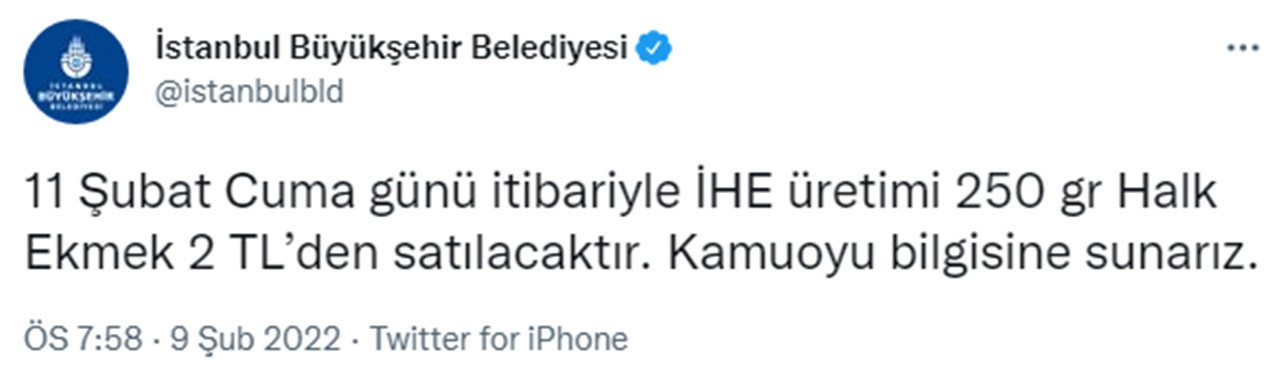Viewport: 1280px width, 377px height.
Task: Click the İstanbul Büyükşehir Belediyesi display name
Action: pos(392,47)
